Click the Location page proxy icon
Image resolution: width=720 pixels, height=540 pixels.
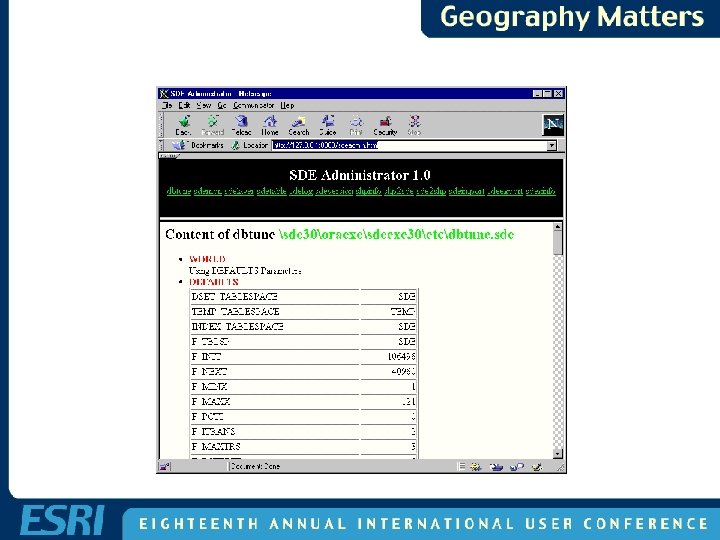[236, 145]
